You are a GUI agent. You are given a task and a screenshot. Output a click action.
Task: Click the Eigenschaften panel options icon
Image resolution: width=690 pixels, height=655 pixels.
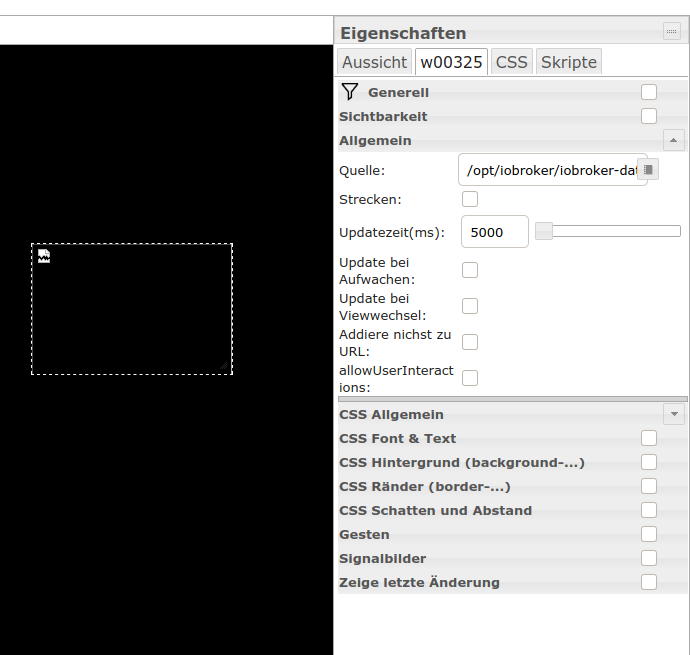(x=671, y=32)
